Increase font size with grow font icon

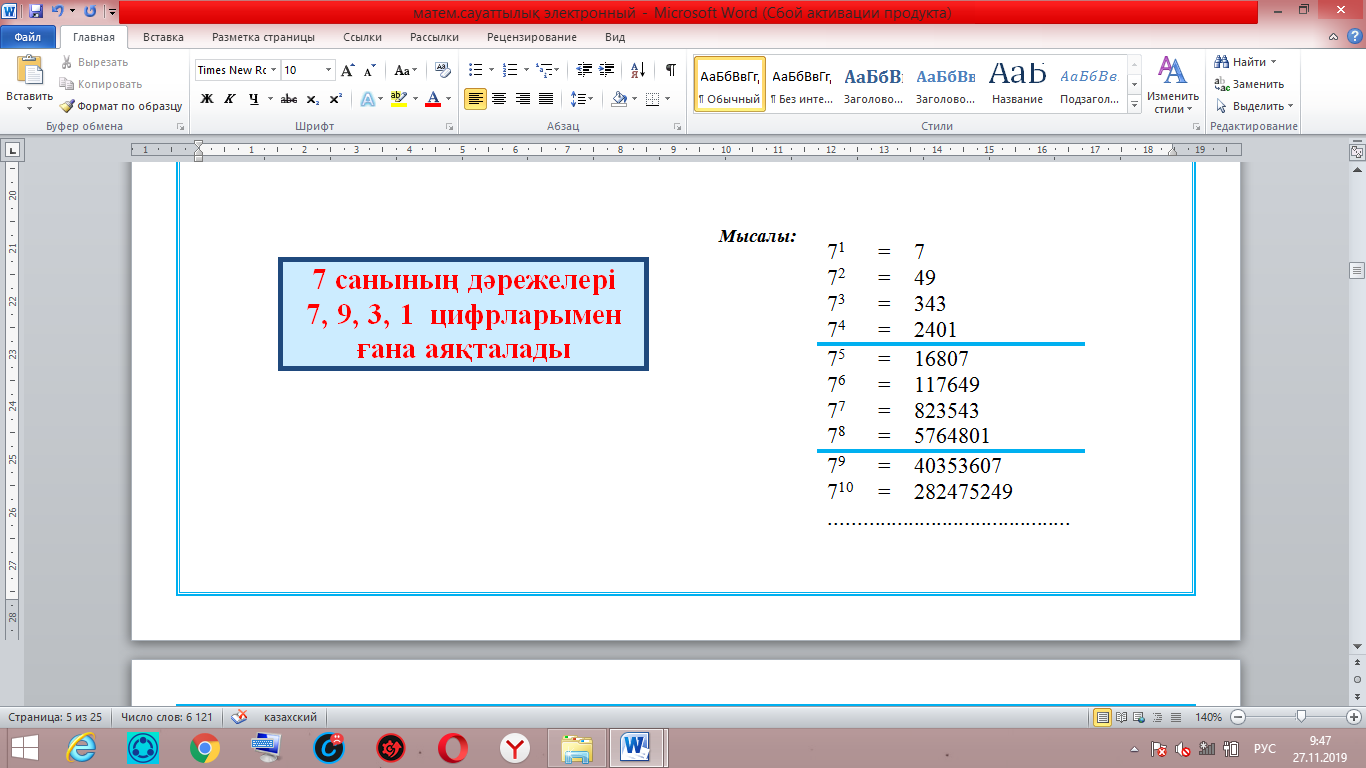click(348, 70)
